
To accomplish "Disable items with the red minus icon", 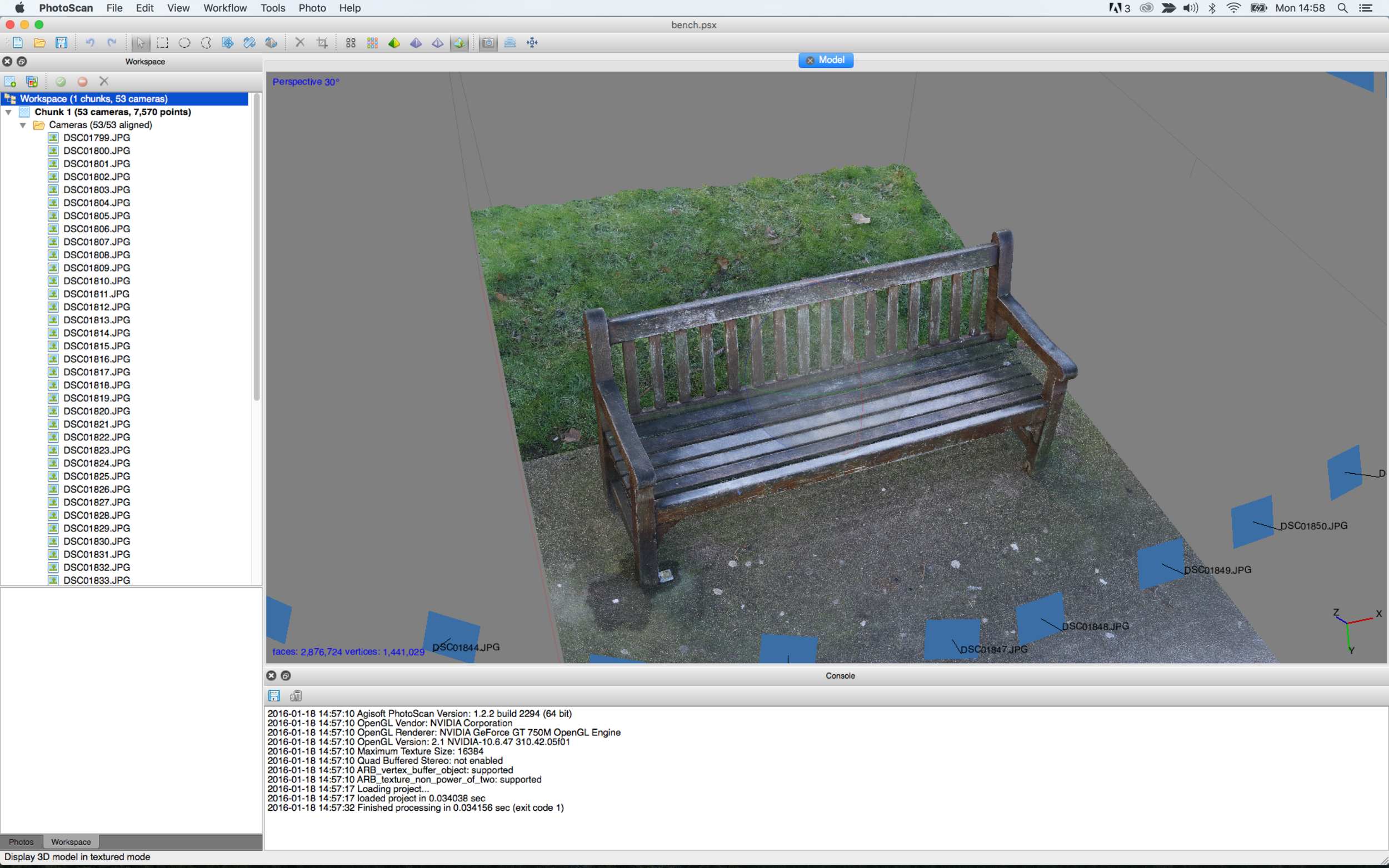I will point(83,81).
